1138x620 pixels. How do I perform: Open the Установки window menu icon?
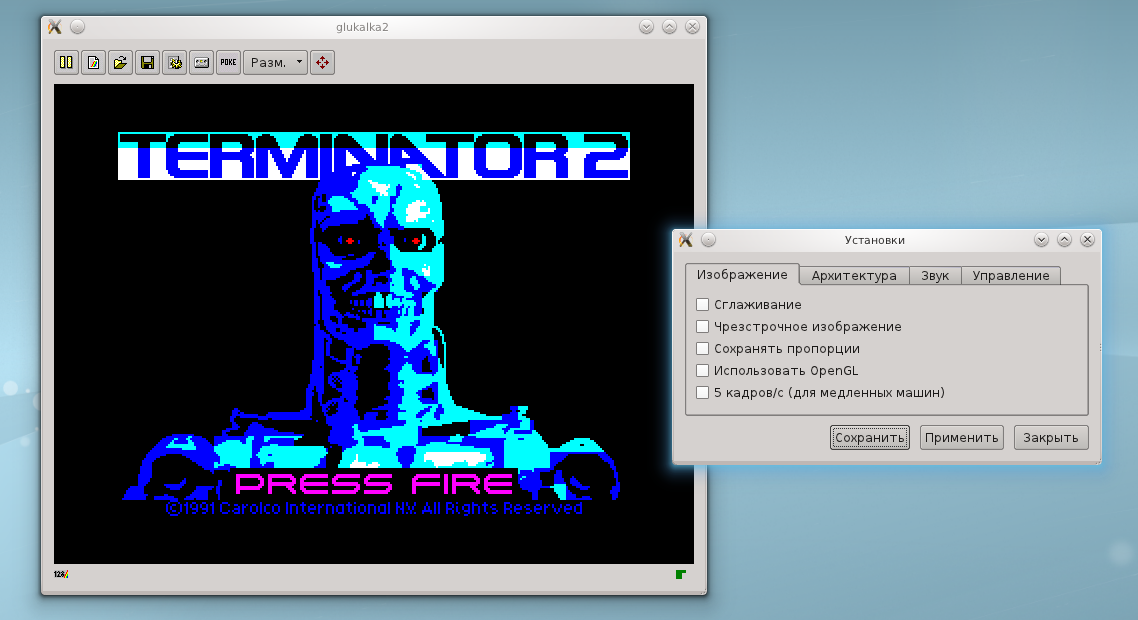point(686,240)
